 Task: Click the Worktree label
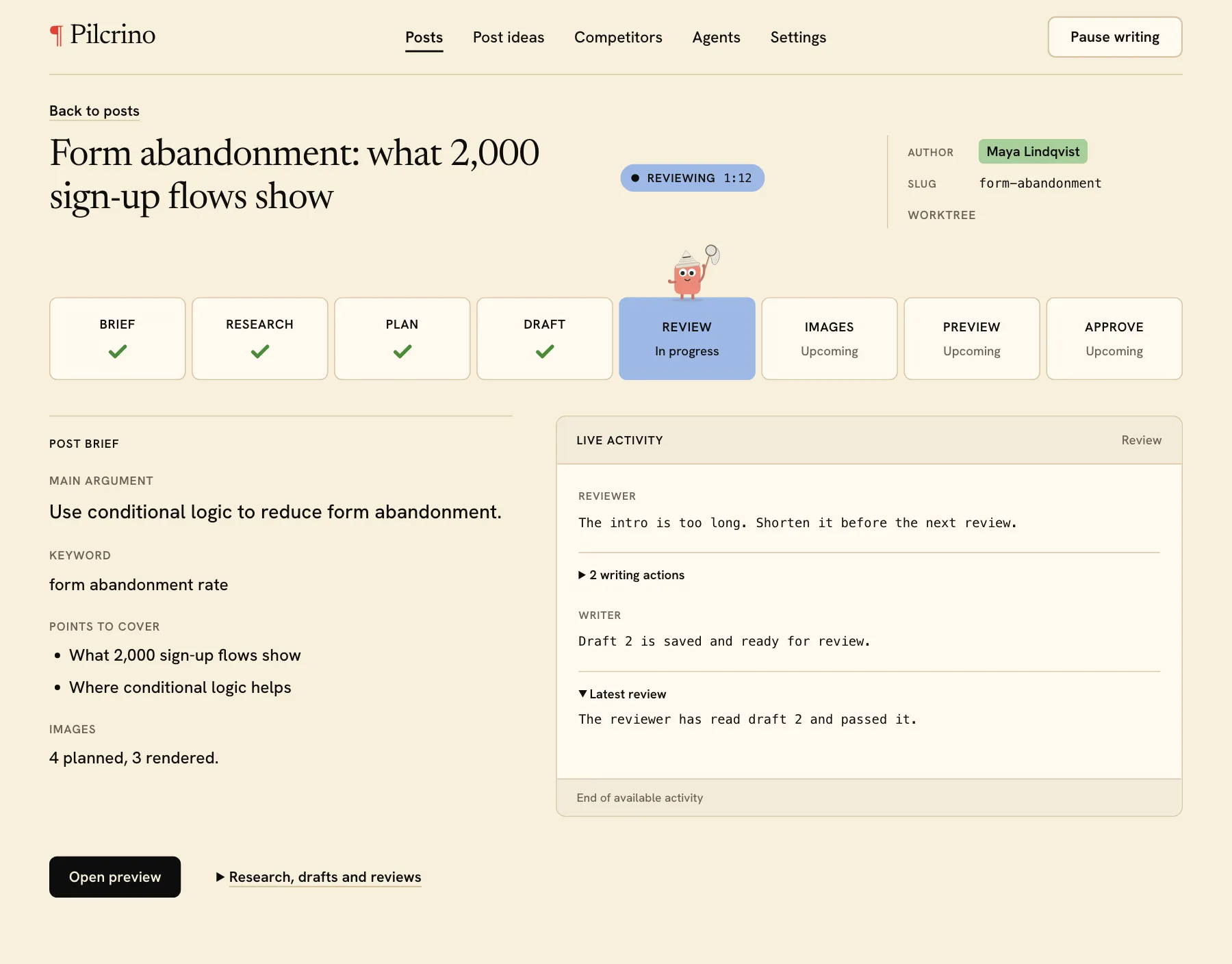click(x=942, y=215)
